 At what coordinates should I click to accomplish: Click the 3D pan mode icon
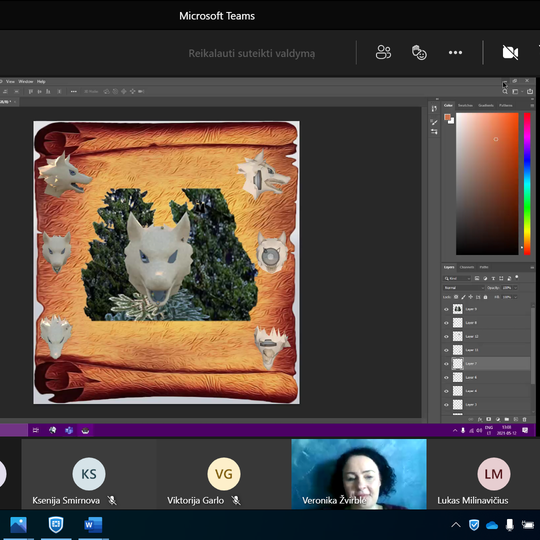[124, 92]
